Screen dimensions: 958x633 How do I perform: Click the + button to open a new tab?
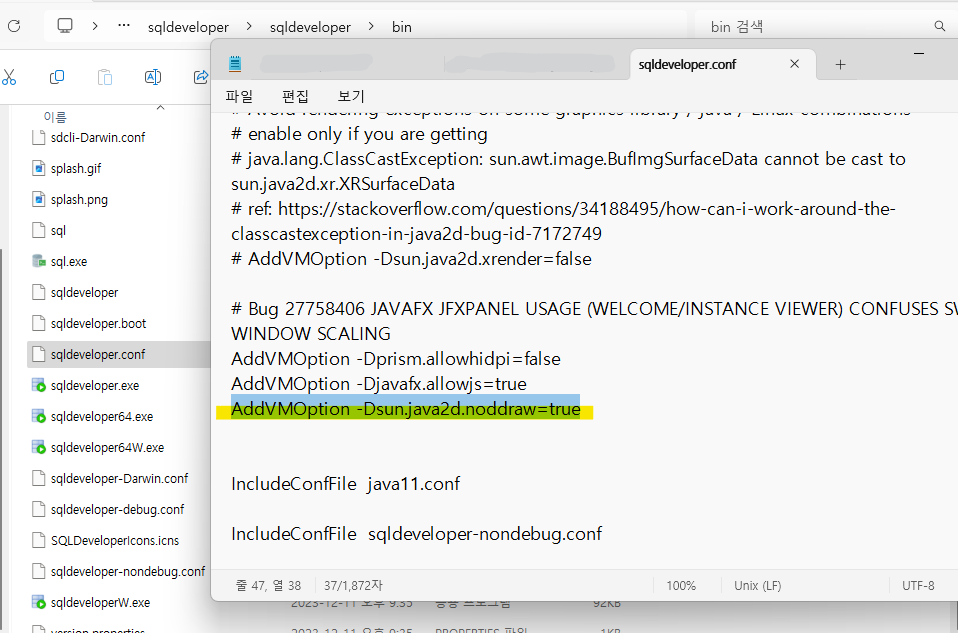coord(840,63)
